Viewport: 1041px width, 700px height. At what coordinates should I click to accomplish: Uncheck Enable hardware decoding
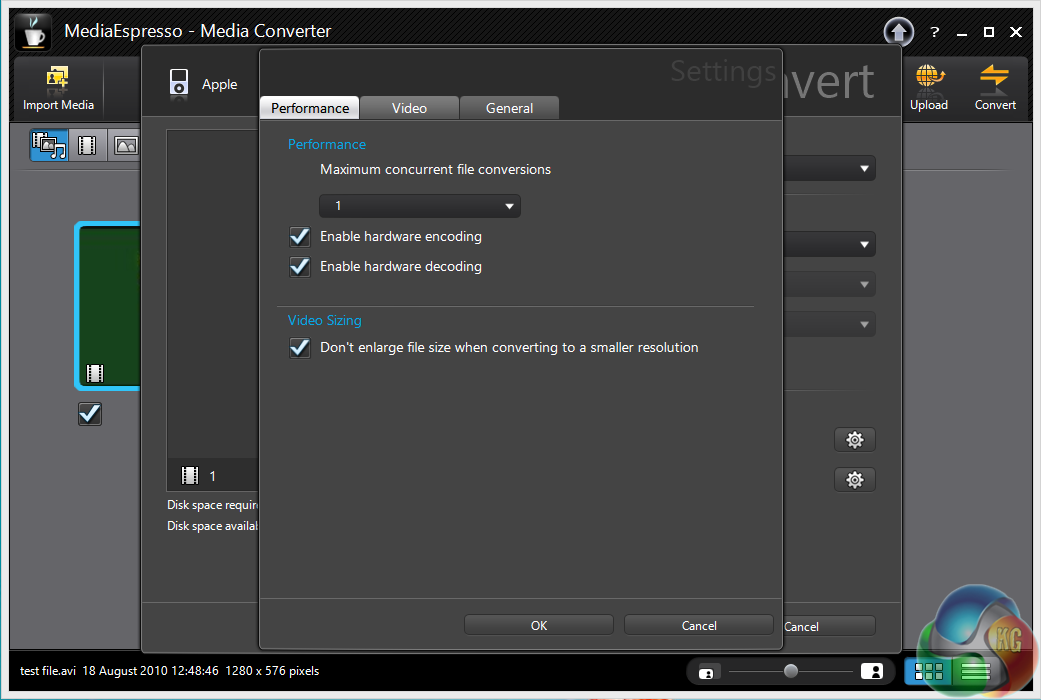299,267
